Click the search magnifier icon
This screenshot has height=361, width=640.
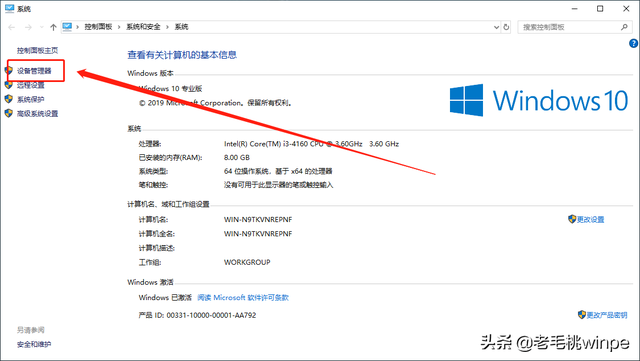click(x=624, y=27)
